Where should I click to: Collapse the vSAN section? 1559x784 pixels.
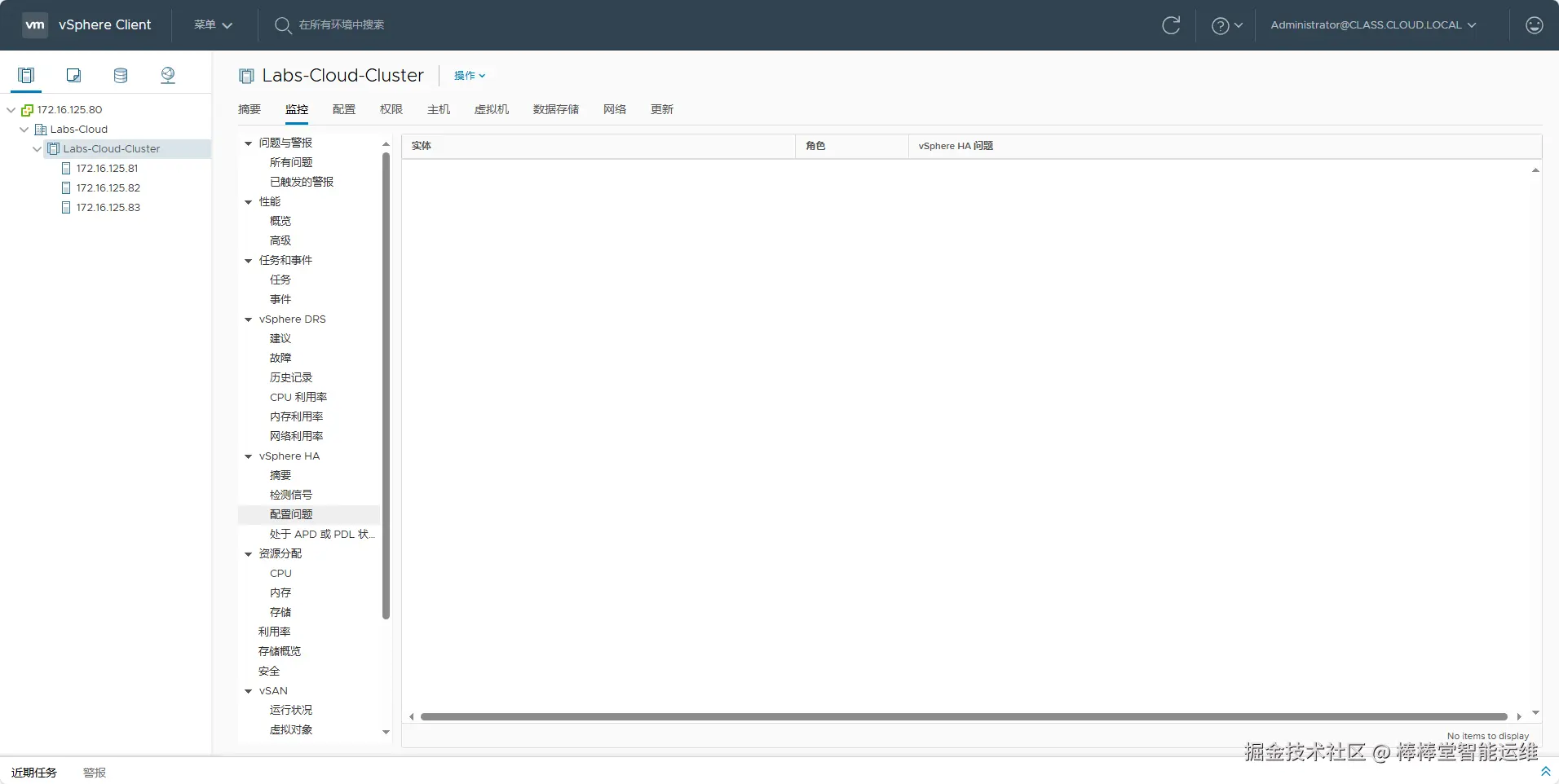249,691
